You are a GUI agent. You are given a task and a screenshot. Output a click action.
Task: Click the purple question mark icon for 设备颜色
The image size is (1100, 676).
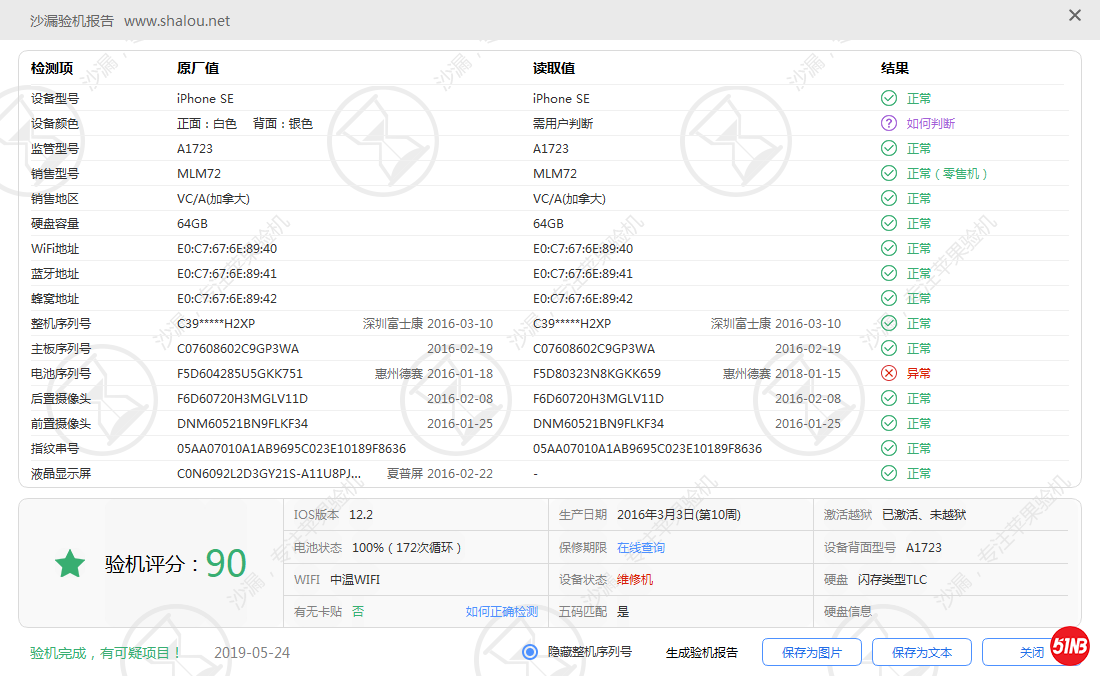coord(888,123)
